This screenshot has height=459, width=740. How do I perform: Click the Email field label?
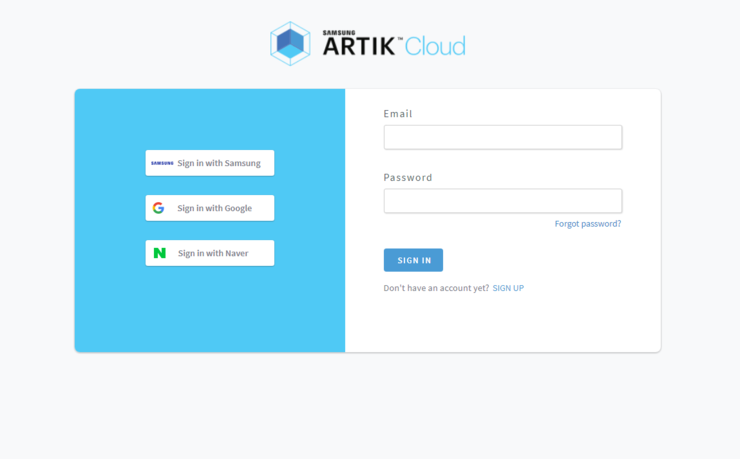click(x=398, y=114)
